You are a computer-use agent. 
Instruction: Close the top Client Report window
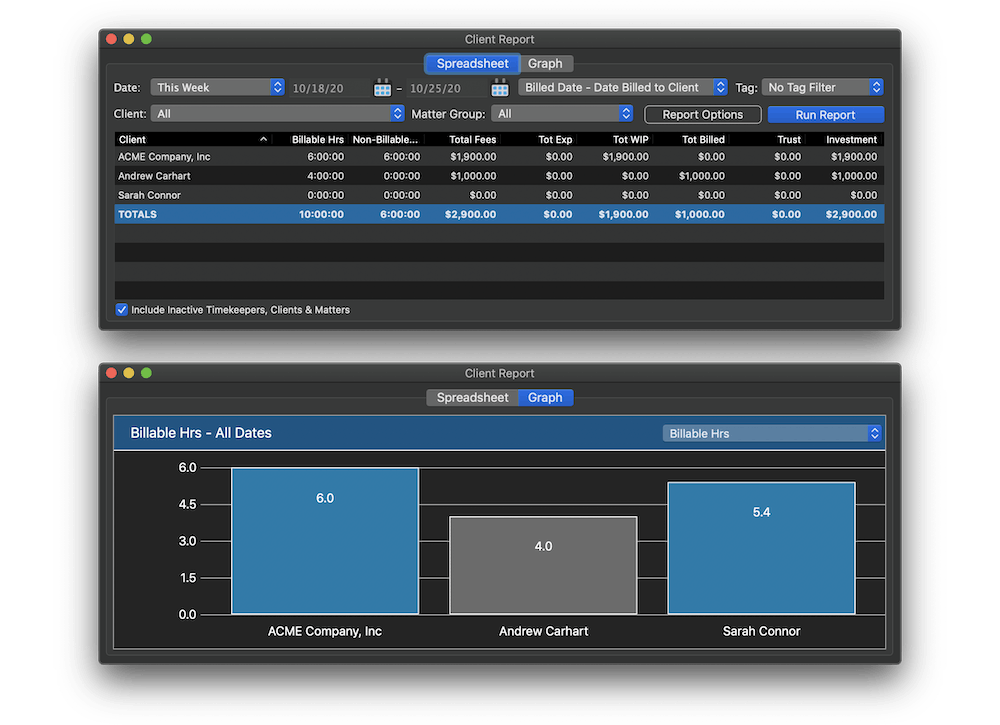coord(112,39)
